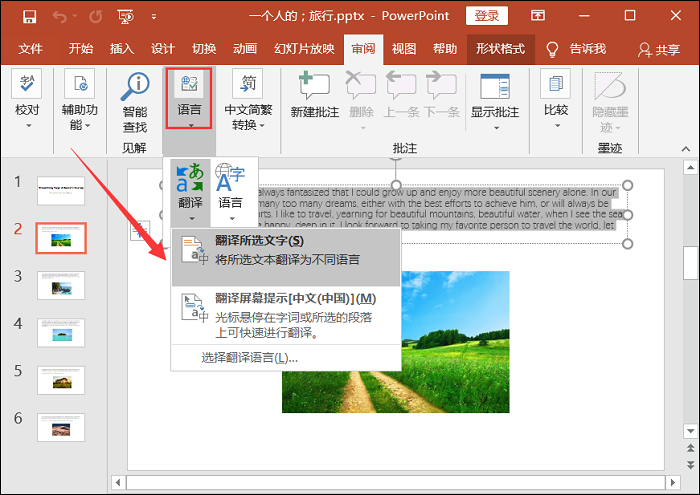Screen dimensions: 700x495
Task: Click the vertical scrollbar thumb
Action: 691,263
